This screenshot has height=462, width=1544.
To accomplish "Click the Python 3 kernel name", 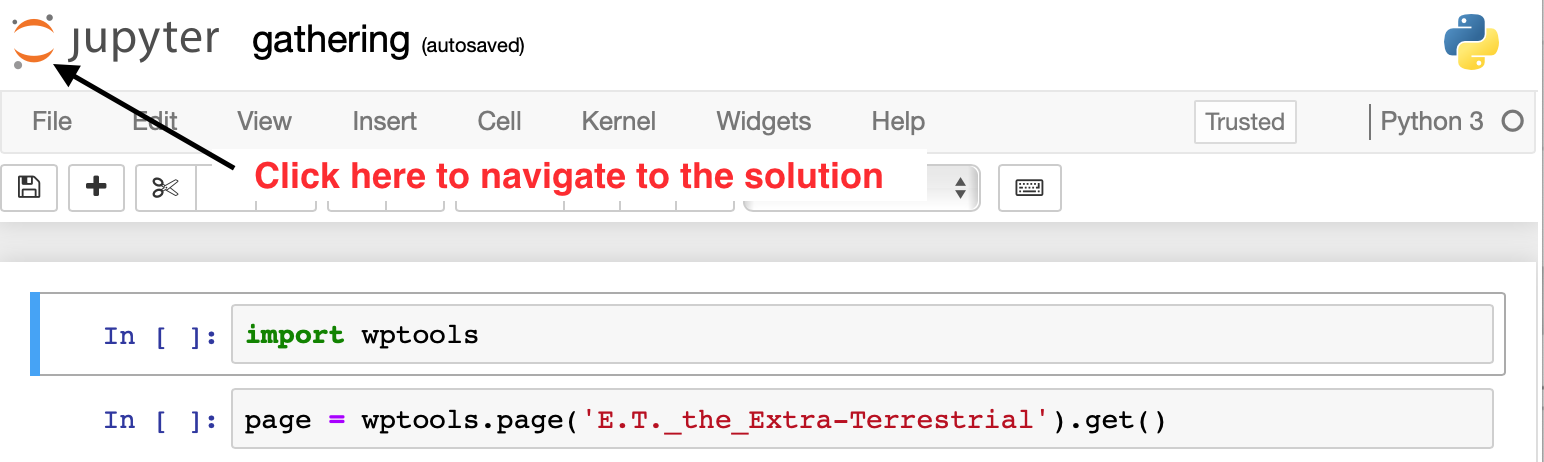I will click(1431, 122).
